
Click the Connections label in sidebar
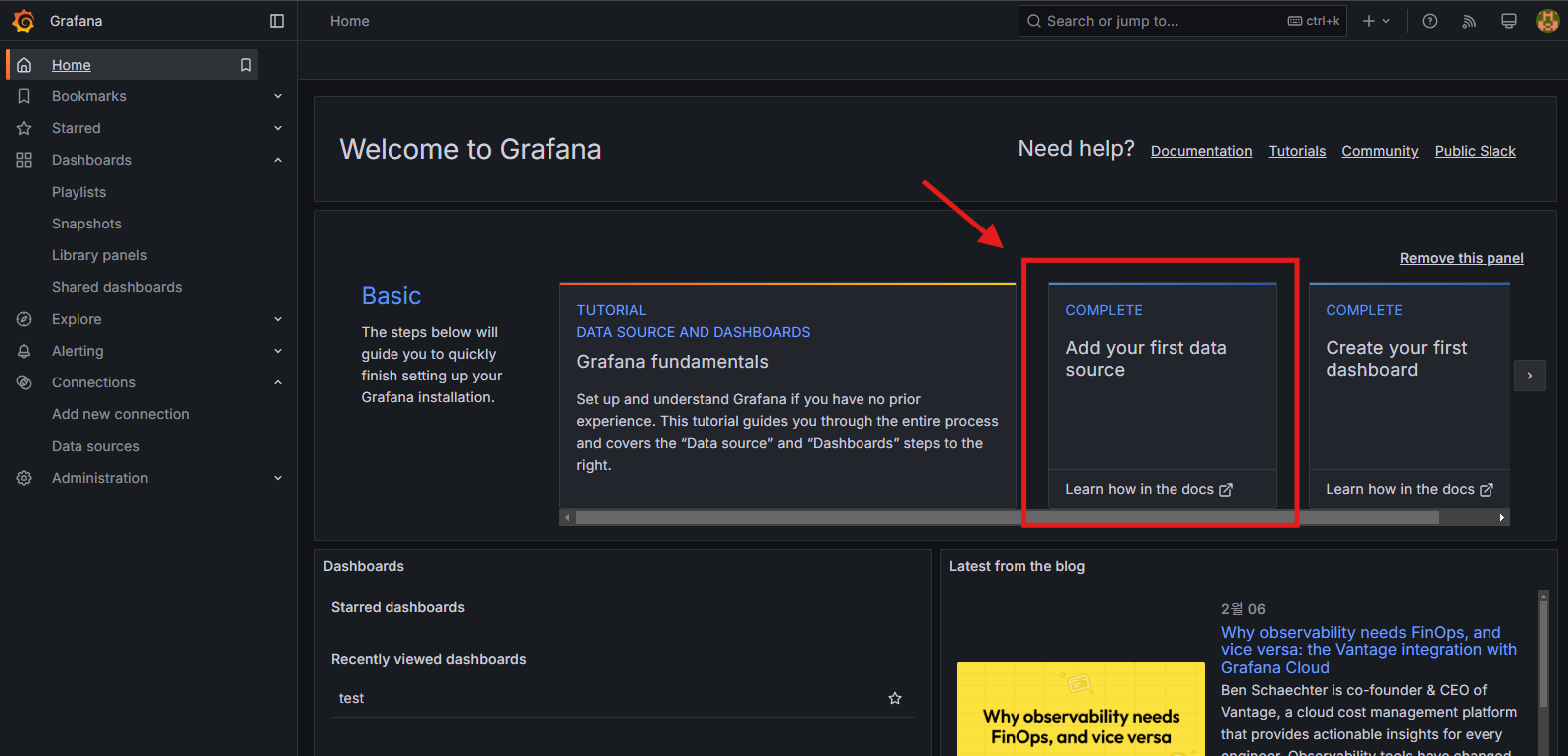93,382
